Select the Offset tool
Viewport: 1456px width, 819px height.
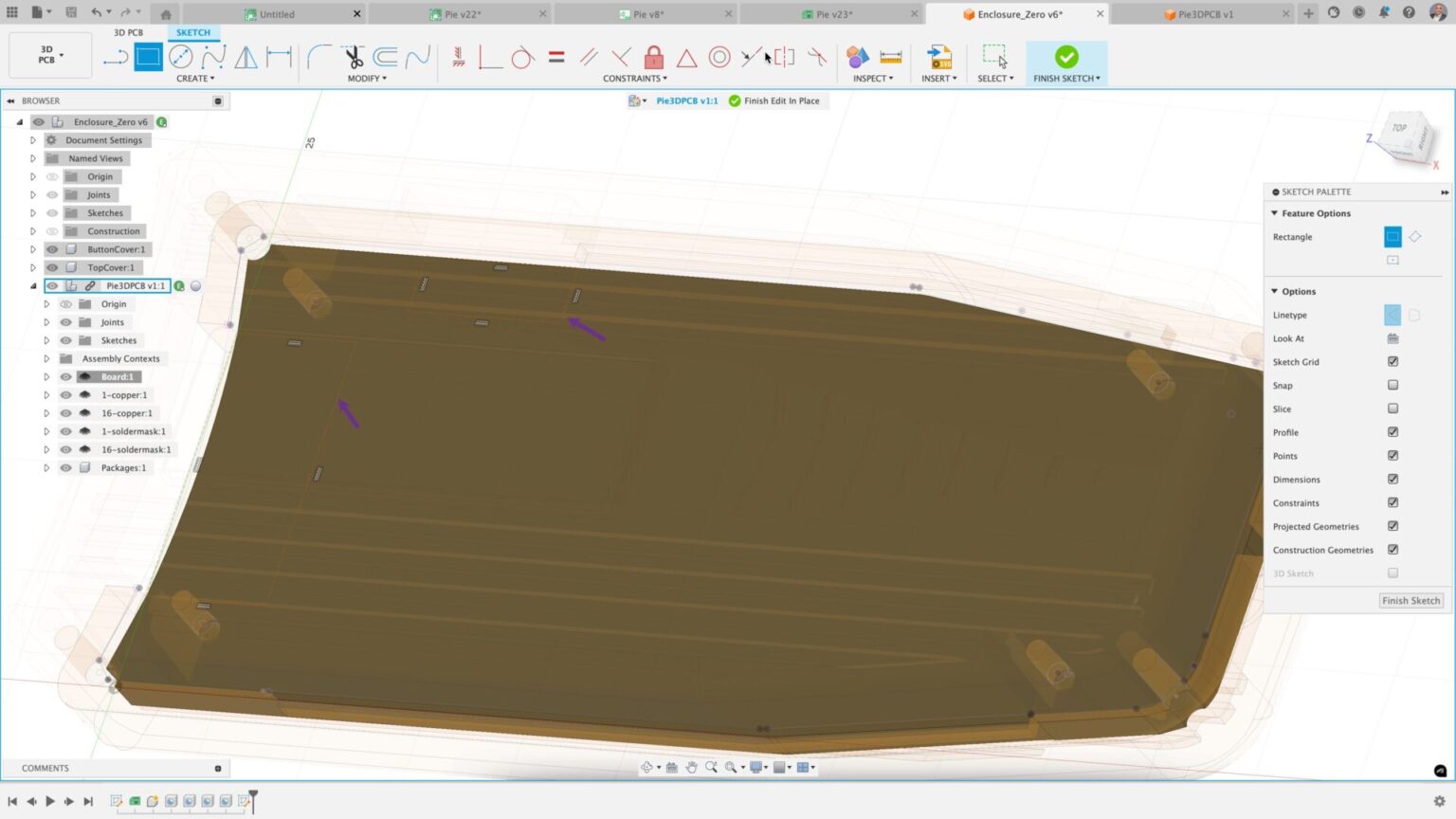pyautogui.click(x=384, y=57)
